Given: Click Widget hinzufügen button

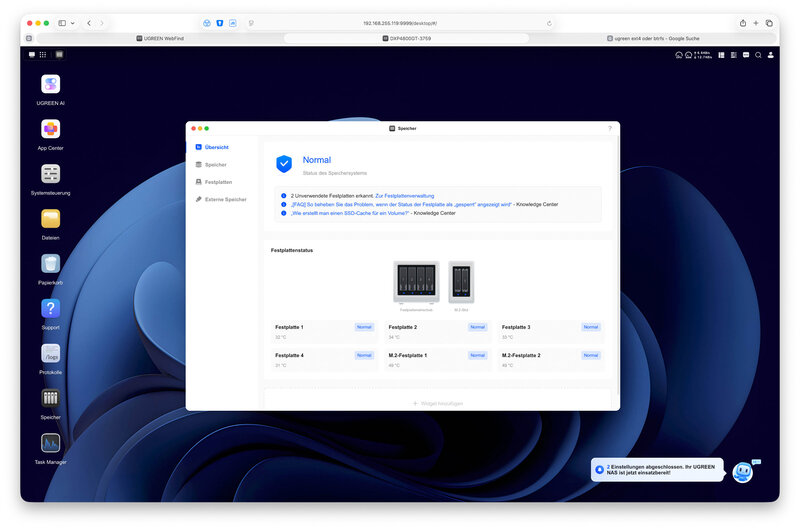Looking at the screenshot, I should click(x=438, y=404).
